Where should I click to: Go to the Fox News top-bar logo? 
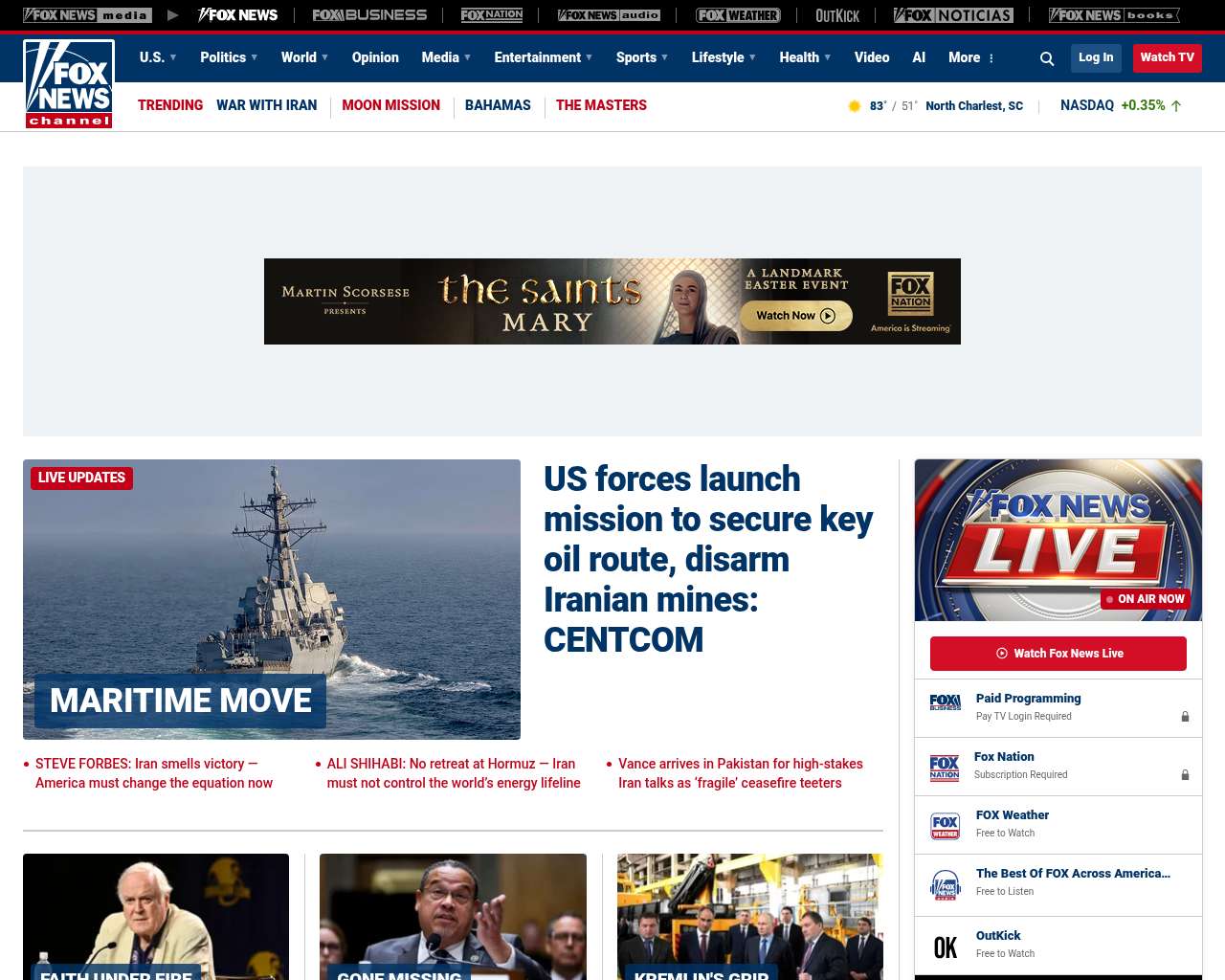(237, 15)
